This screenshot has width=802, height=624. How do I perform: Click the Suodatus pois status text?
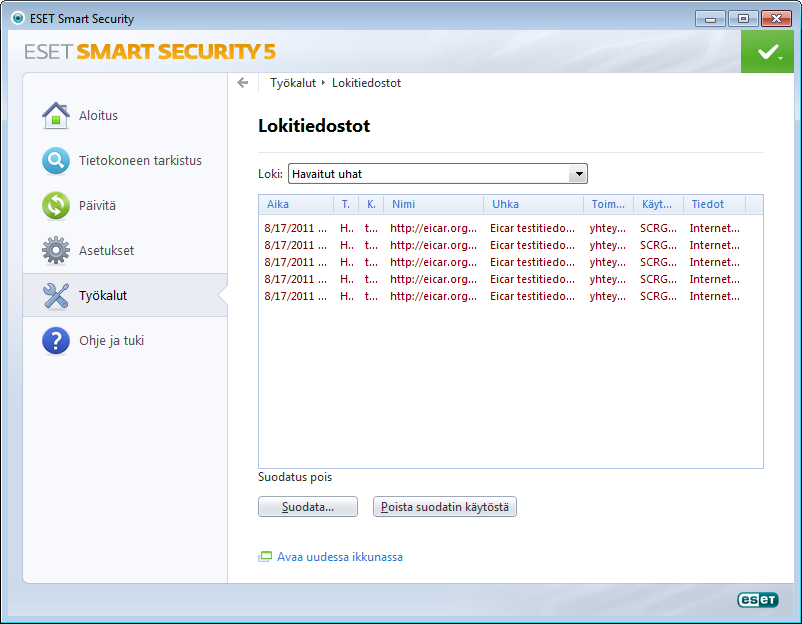point(295,477)
